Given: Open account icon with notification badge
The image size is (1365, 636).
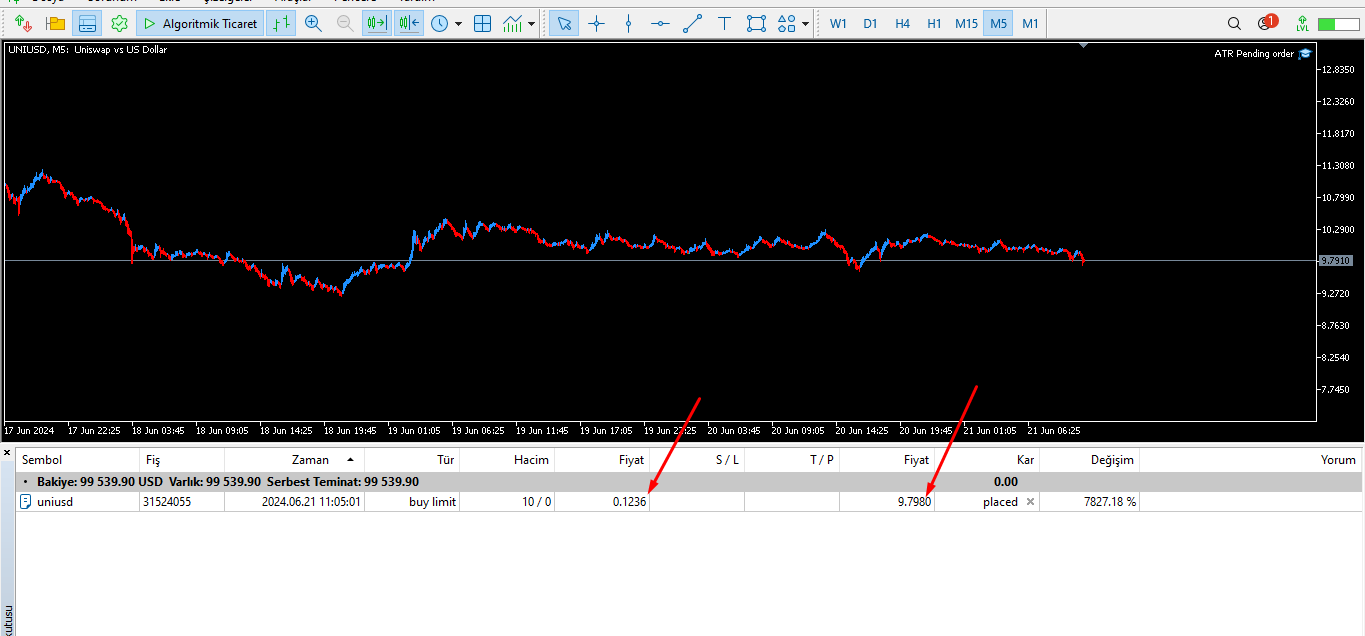Looking at the screenshot, I should coord(1268,22).
